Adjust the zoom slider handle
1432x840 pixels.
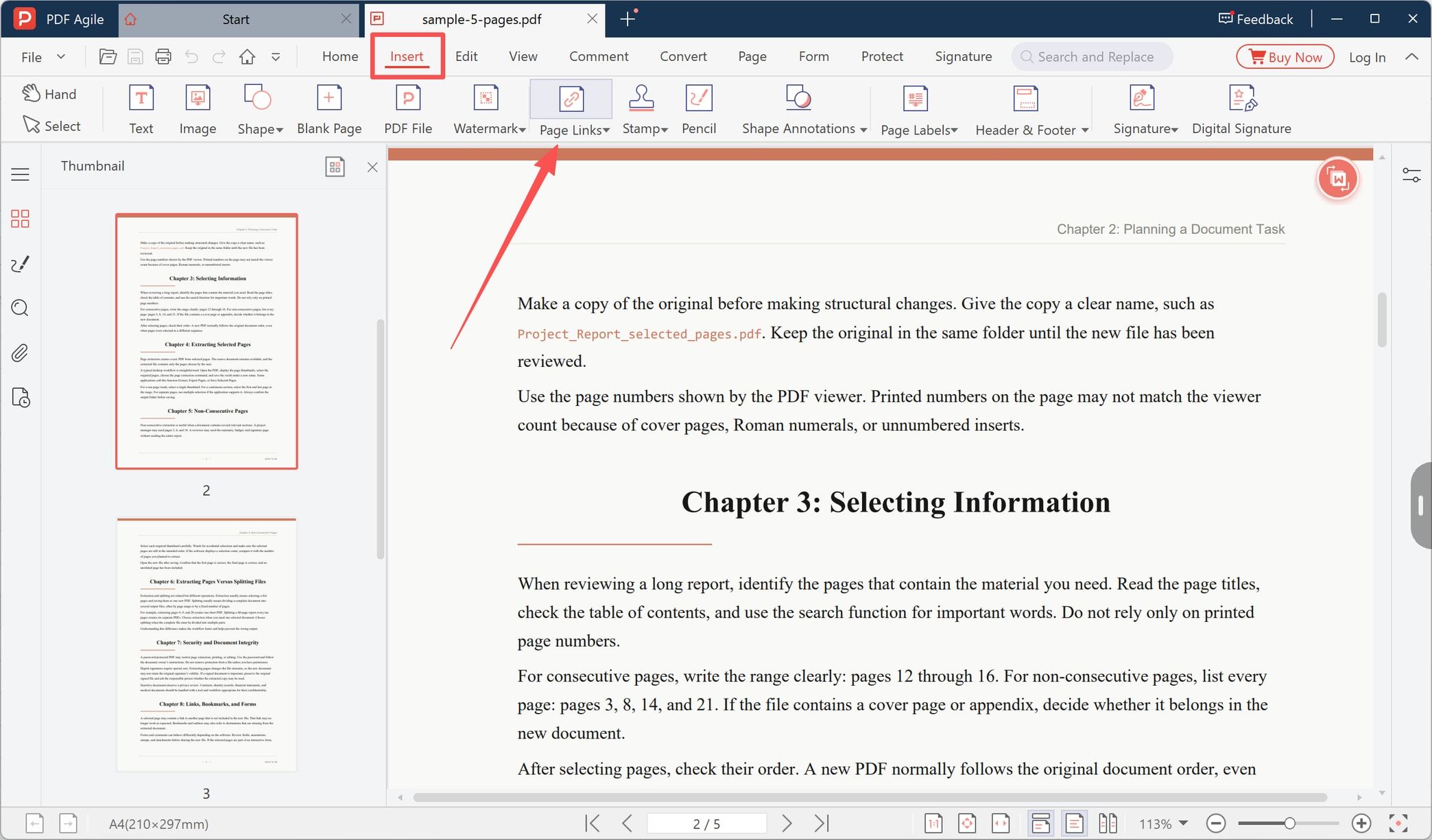[x=1289, y=823]
